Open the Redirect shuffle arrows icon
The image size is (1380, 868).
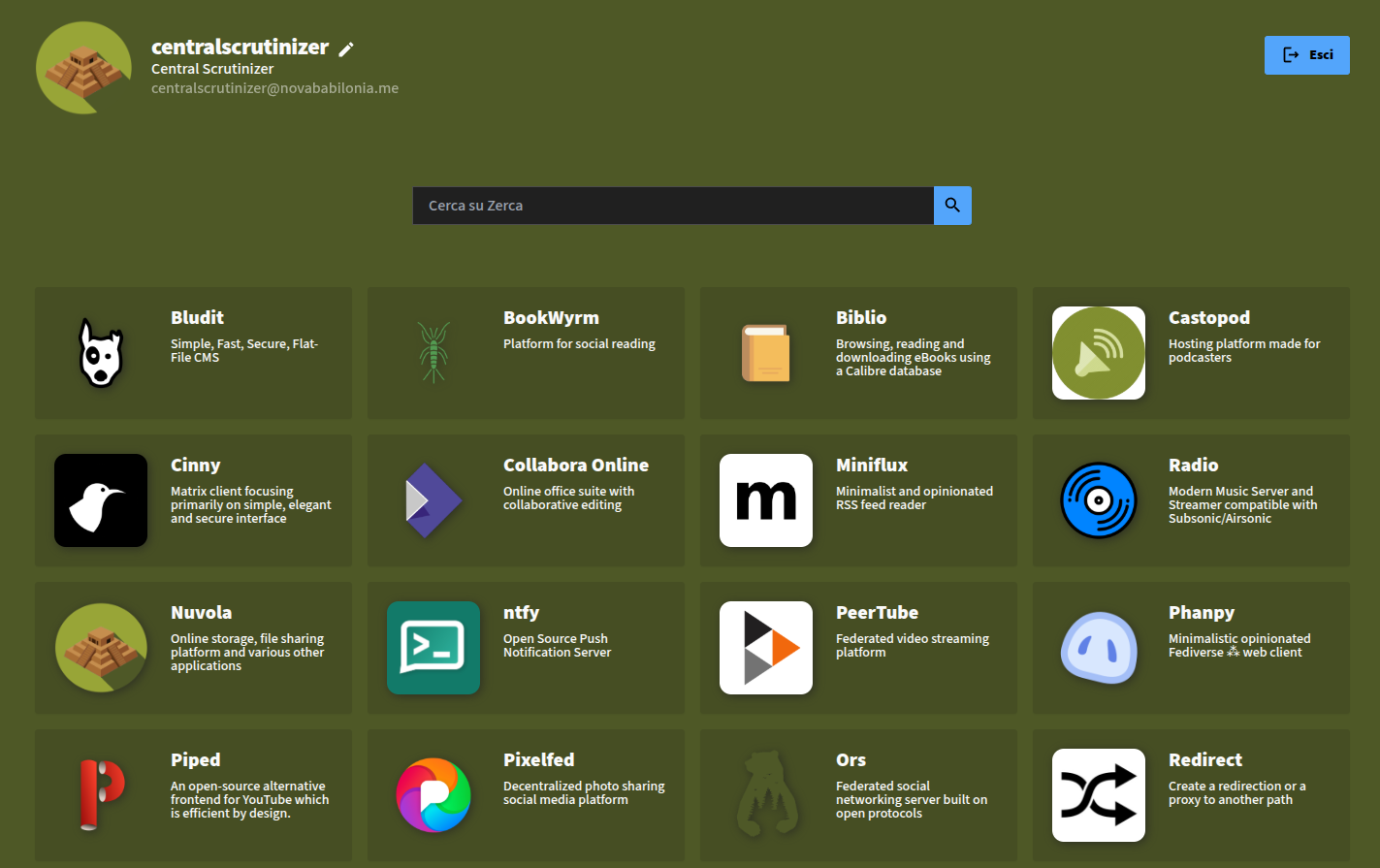point(1099,795)
